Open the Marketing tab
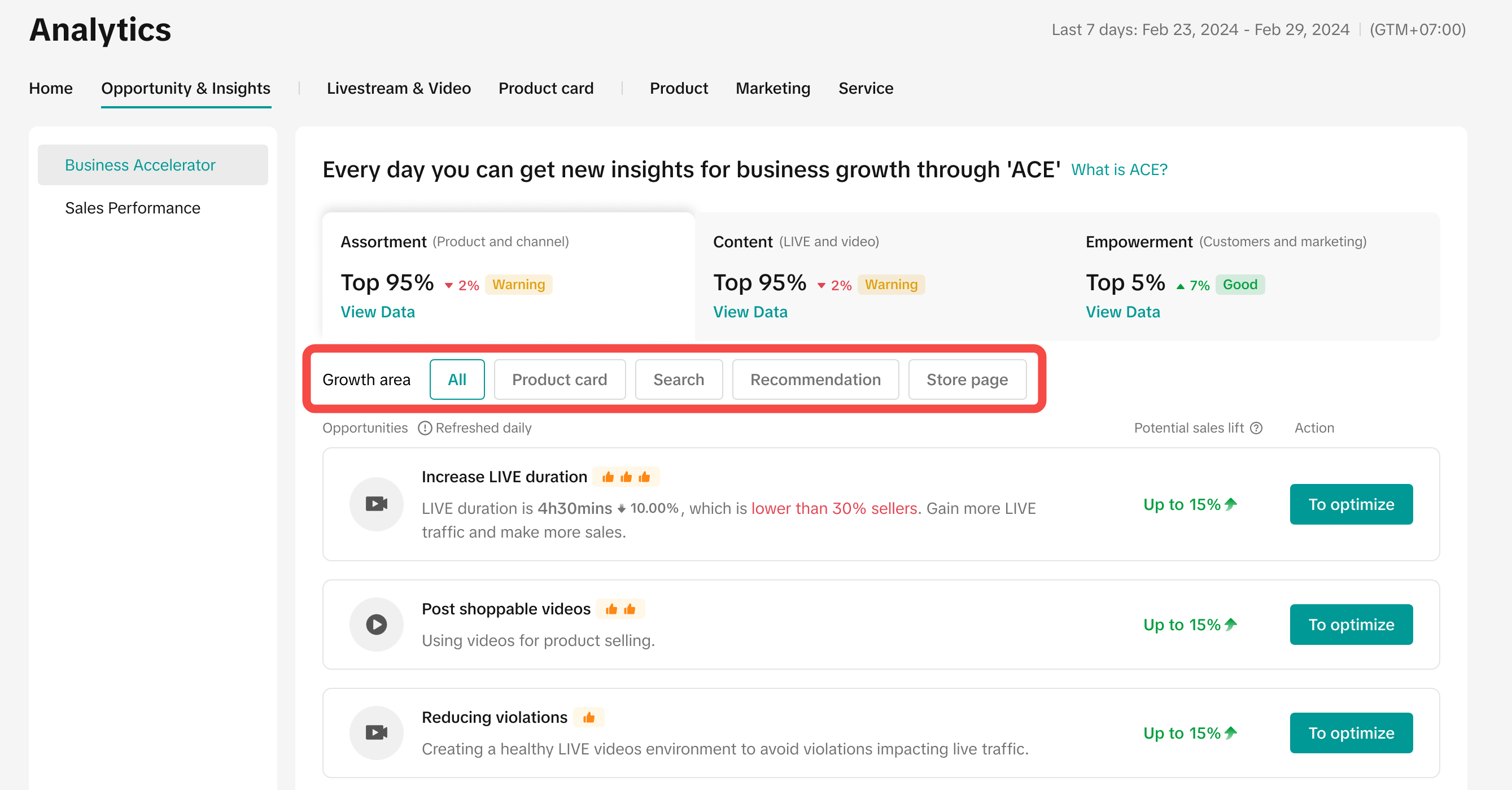The width and height of the screenshot is (1512, 790). click(x=772, y=88)
